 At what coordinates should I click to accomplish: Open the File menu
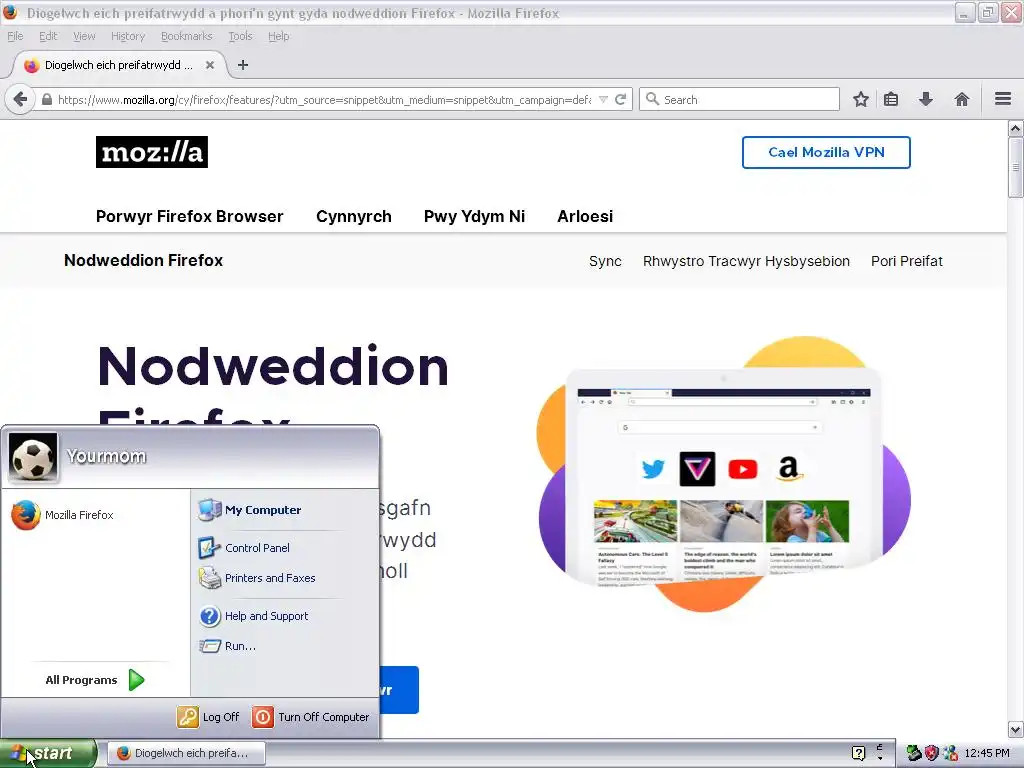pos(15,36)
